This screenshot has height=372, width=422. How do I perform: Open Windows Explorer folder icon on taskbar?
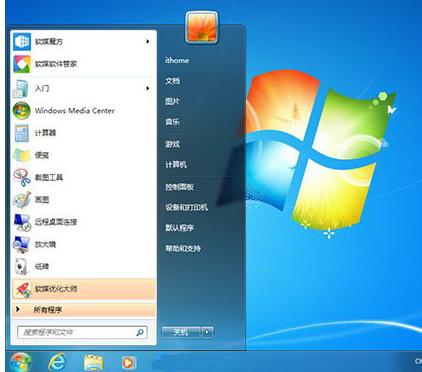93,363
